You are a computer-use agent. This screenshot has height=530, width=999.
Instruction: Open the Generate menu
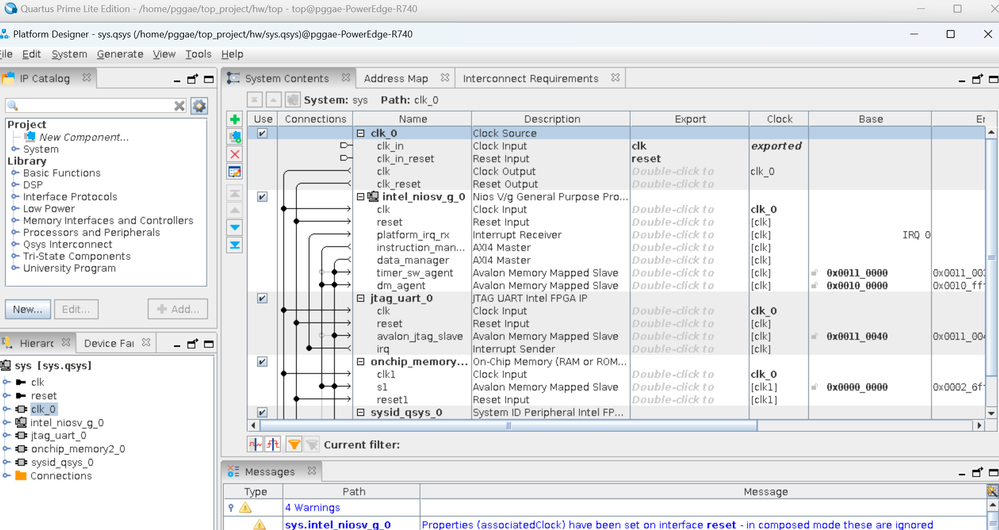[120, 54]
